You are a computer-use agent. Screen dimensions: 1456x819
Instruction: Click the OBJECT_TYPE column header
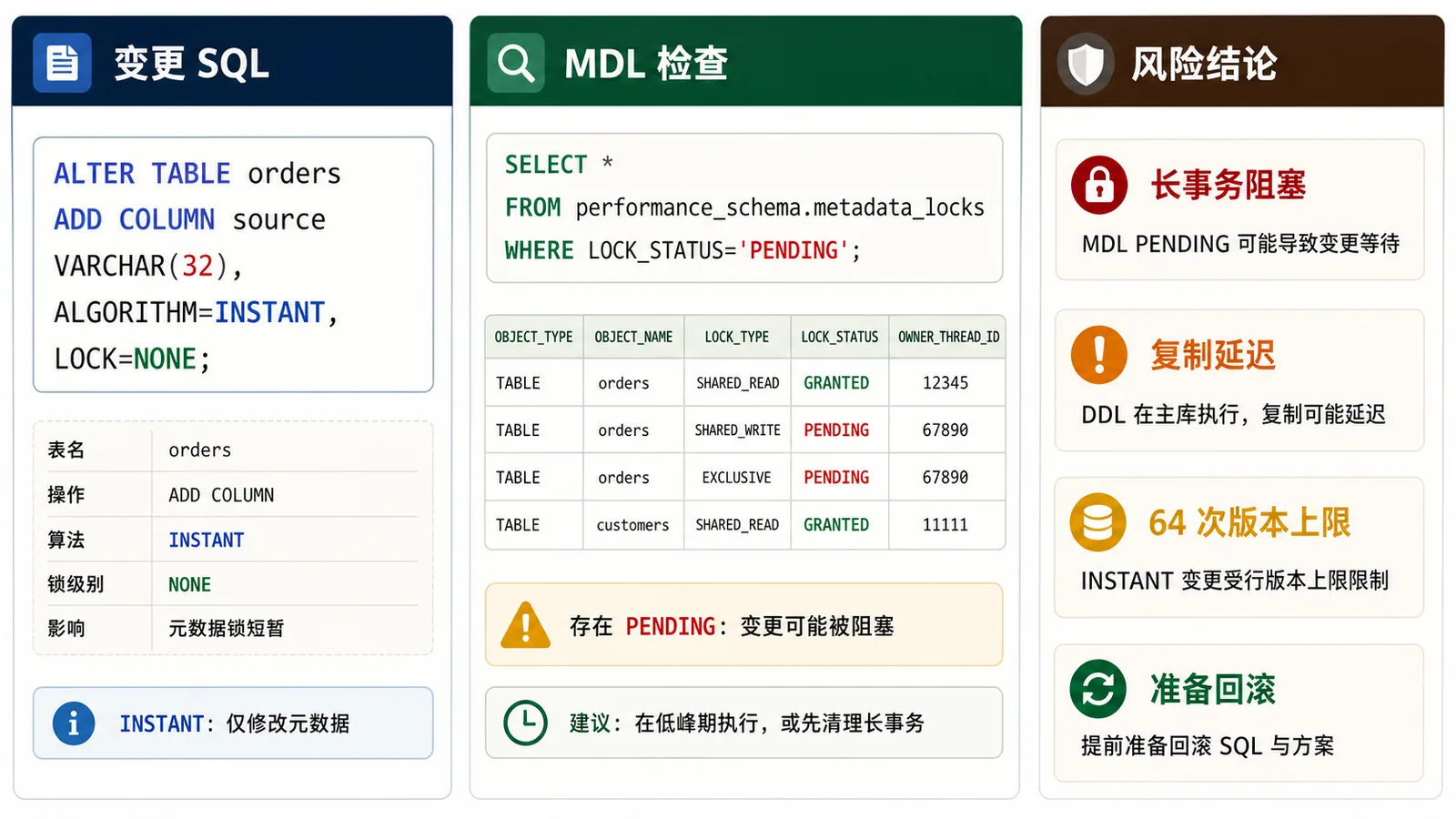tap(533, 337)
